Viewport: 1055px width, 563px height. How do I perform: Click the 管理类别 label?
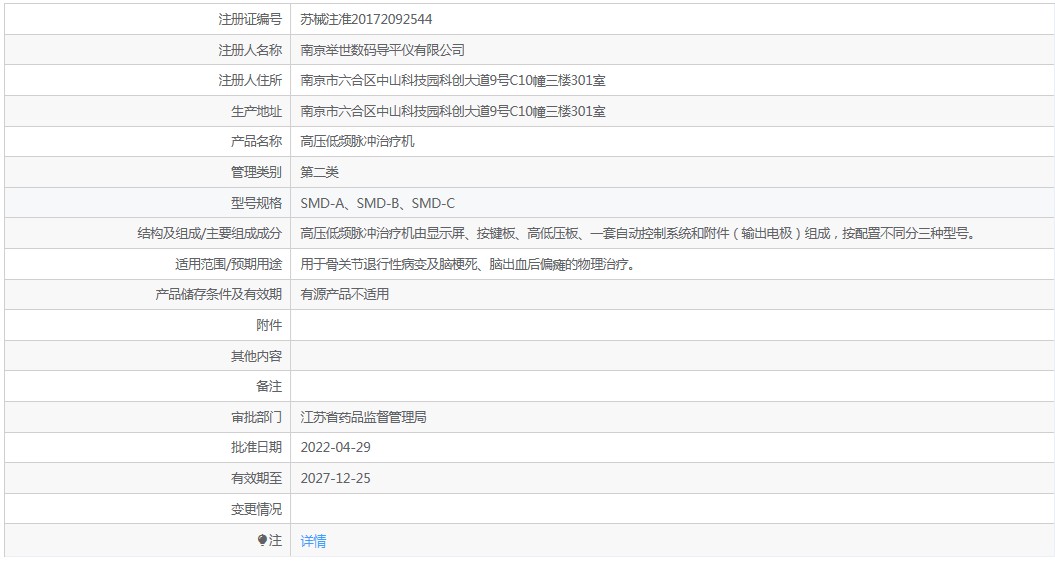256,172
